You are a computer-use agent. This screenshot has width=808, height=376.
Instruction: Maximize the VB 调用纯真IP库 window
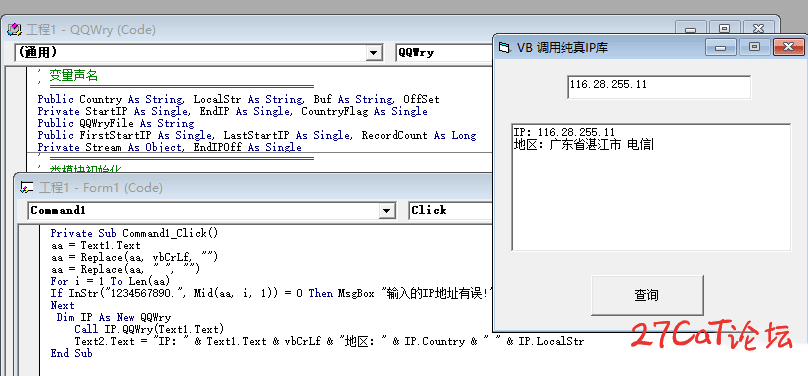click(x=754, y=47)
